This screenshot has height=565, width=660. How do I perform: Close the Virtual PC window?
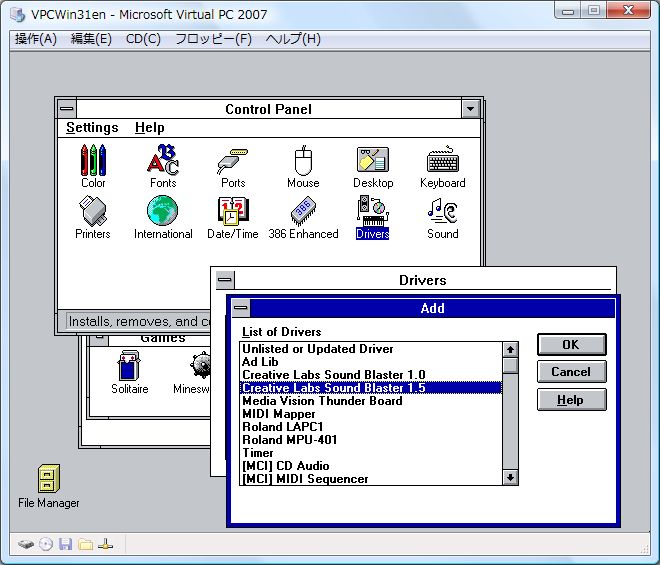(x=628, y=10)
